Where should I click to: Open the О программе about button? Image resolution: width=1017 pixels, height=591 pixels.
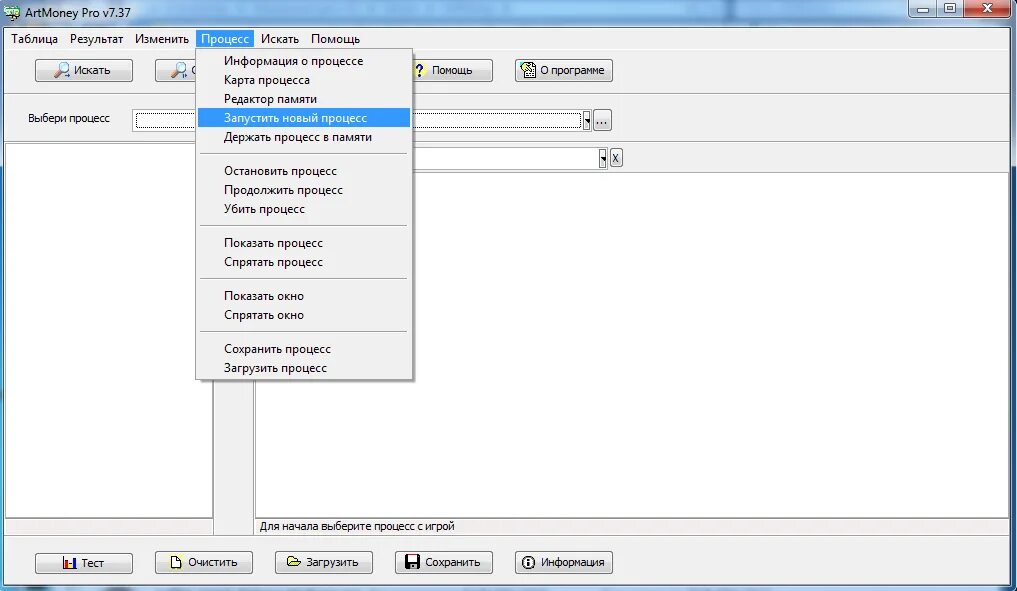[564, 70]
